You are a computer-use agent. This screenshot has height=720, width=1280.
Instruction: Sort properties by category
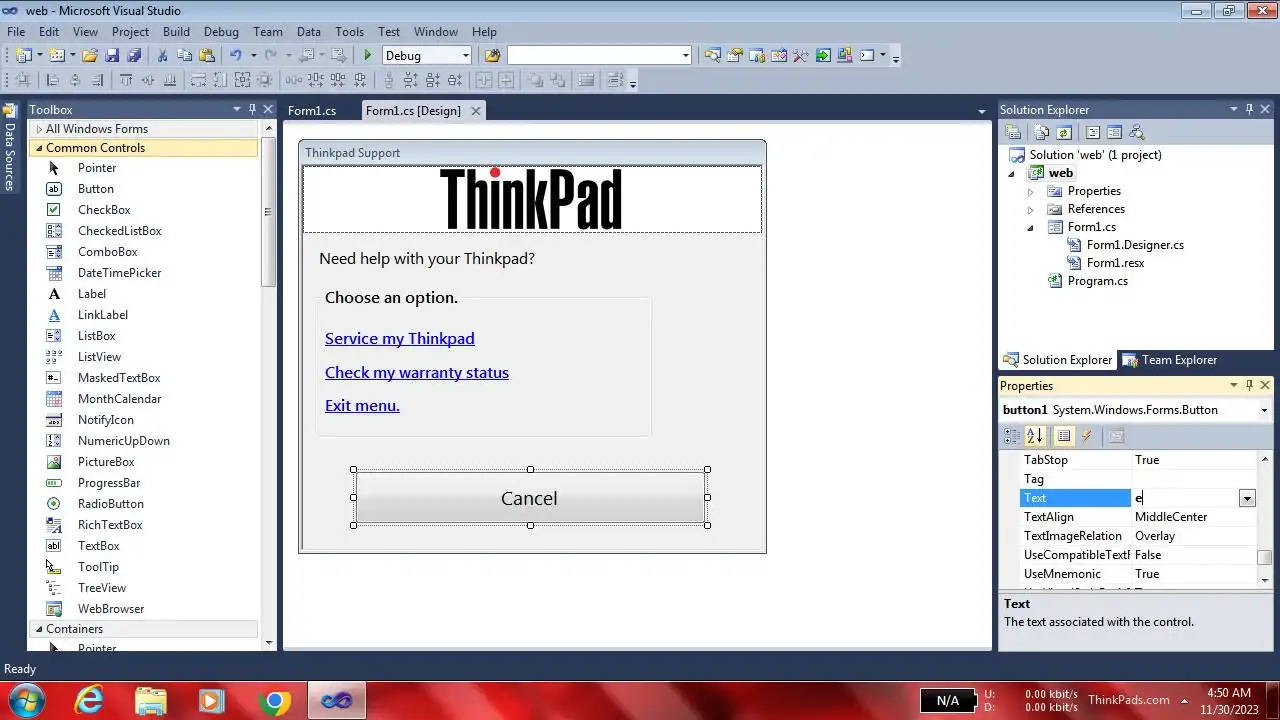pos(1012,436)
